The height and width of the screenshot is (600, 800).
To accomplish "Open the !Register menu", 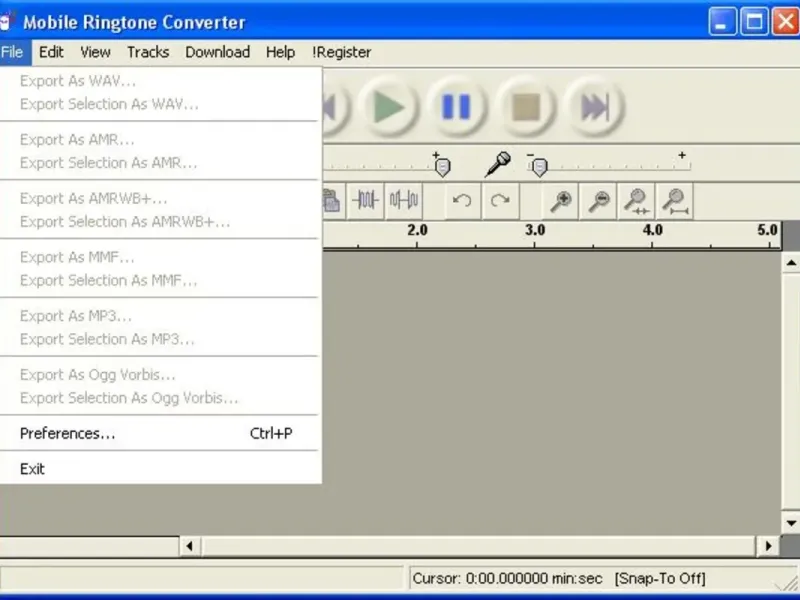I will pos(341,52).
